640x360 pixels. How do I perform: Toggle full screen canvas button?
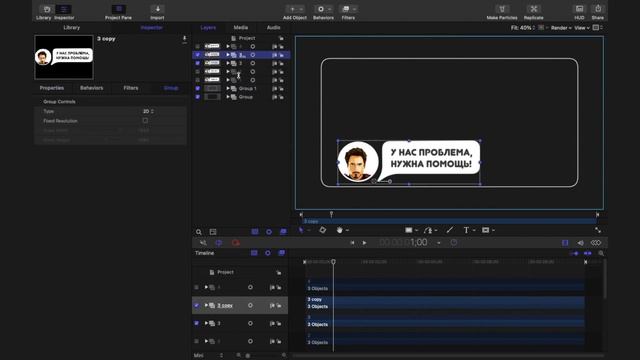point(598,230)
